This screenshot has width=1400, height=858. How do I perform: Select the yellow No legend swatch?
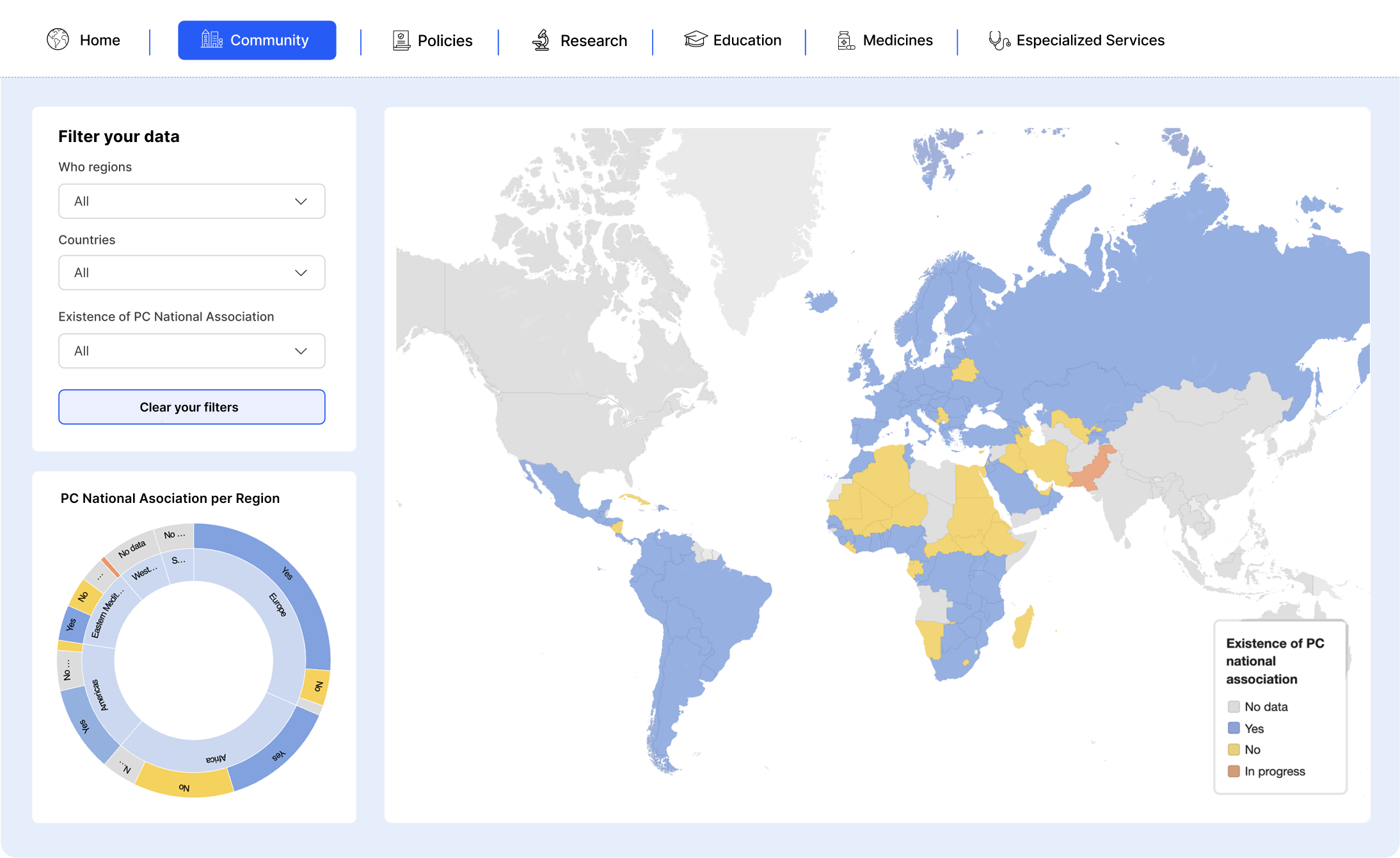pos(1234,750)
